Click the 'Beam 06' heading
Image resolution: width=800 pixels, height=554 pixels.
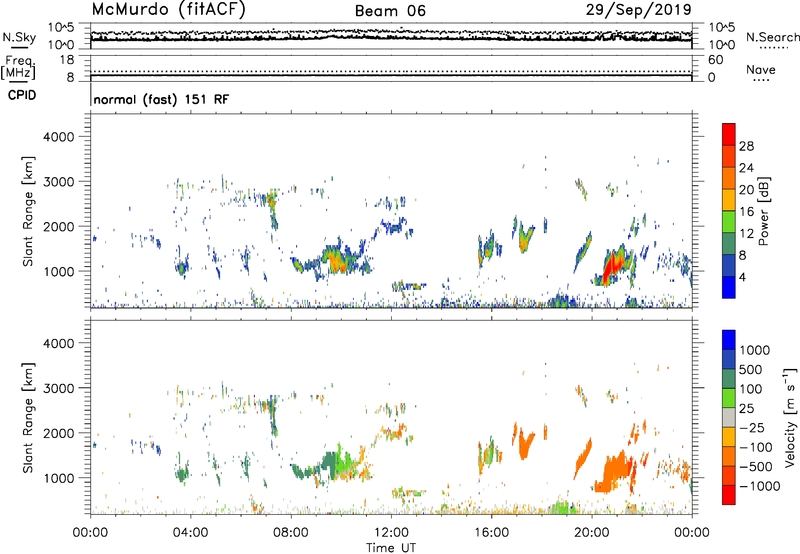[x=390, y=11]
